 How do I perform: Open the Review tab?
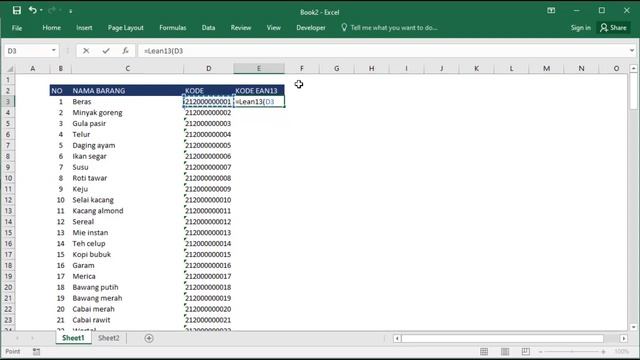click(241, 28)
